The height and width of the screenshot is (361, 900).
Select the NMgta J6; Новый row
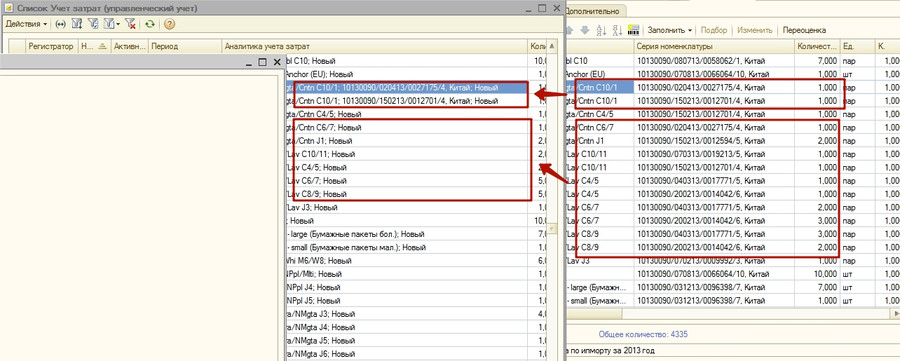coord(407,354)
